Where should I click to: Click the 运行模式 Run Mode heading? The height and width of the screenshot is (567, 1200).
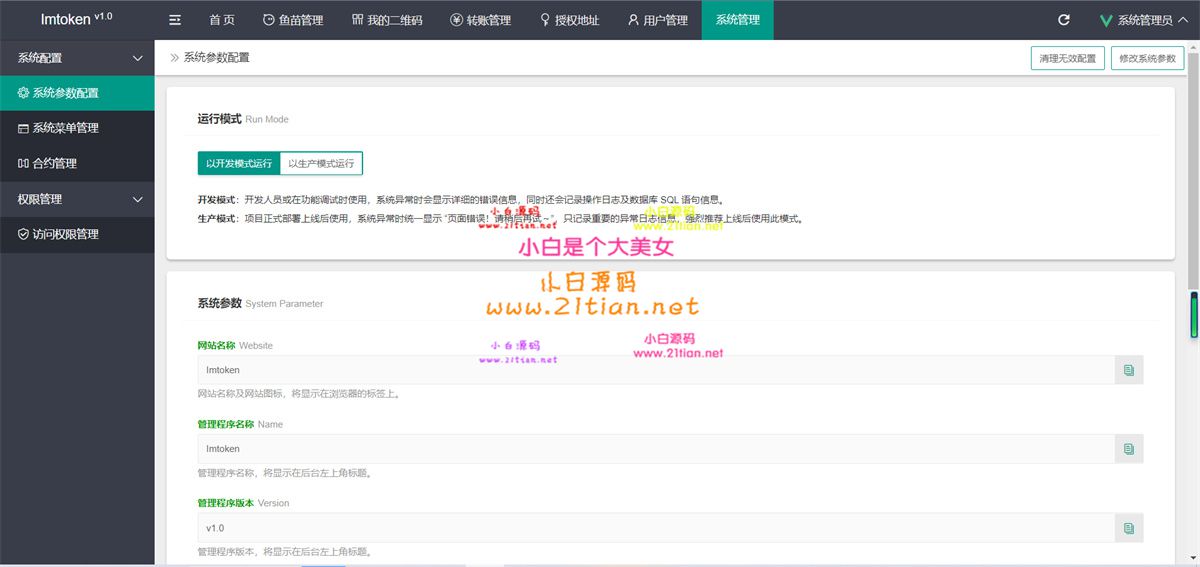[243, 118]
